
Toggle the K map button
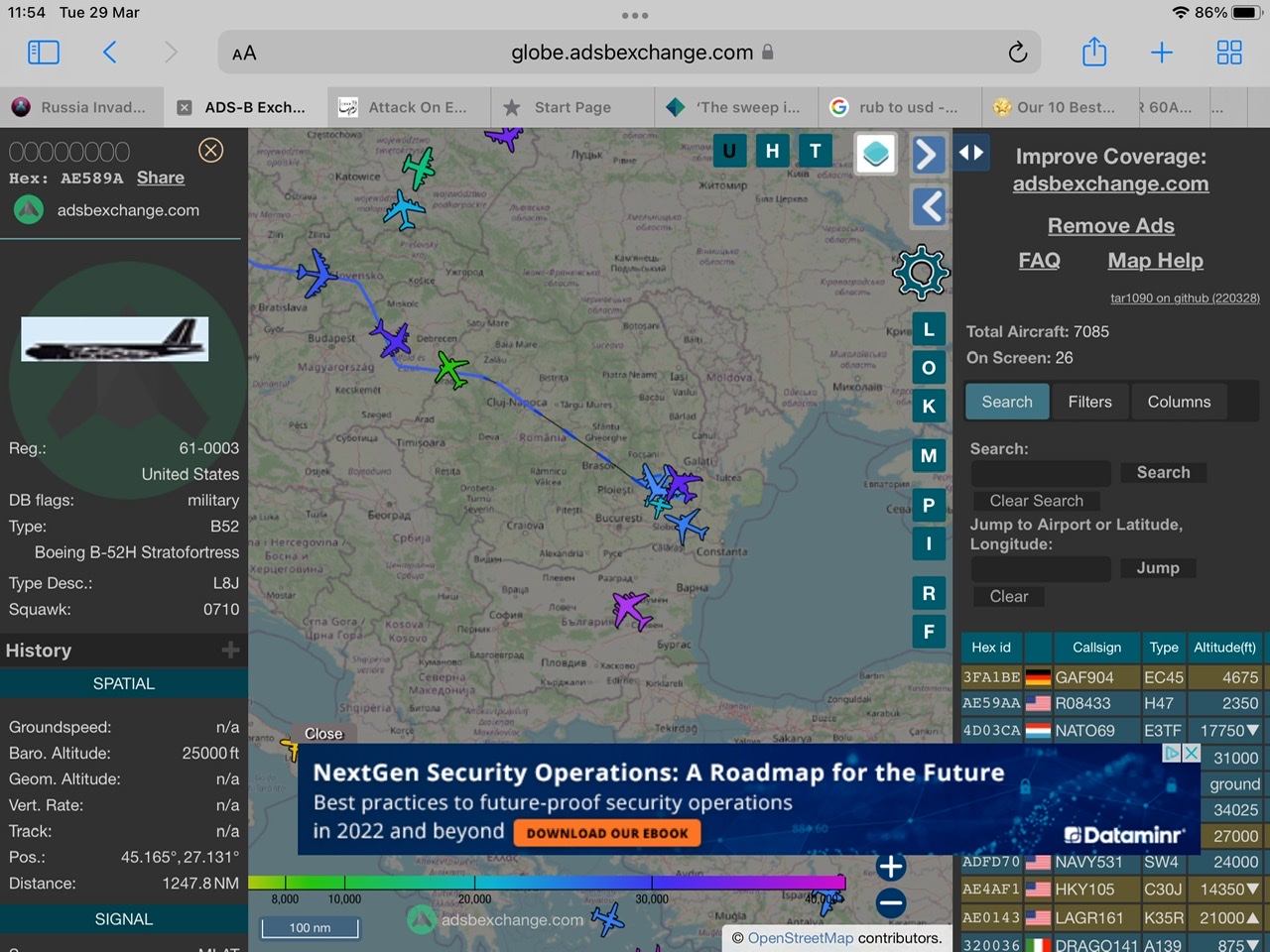click(x=929, y=406)
